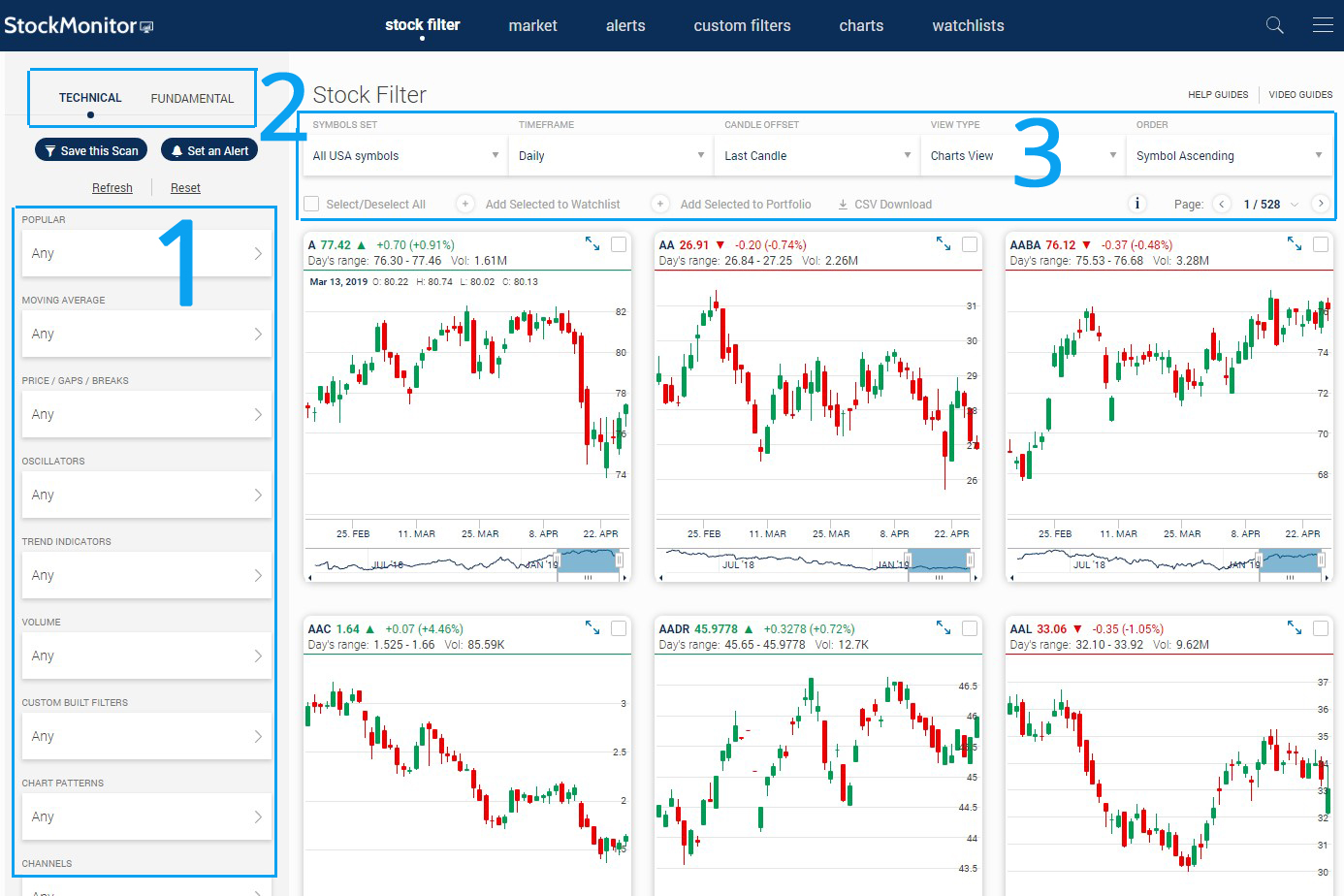Toggle Select/Deselect All checkbox

click(311, 204)
